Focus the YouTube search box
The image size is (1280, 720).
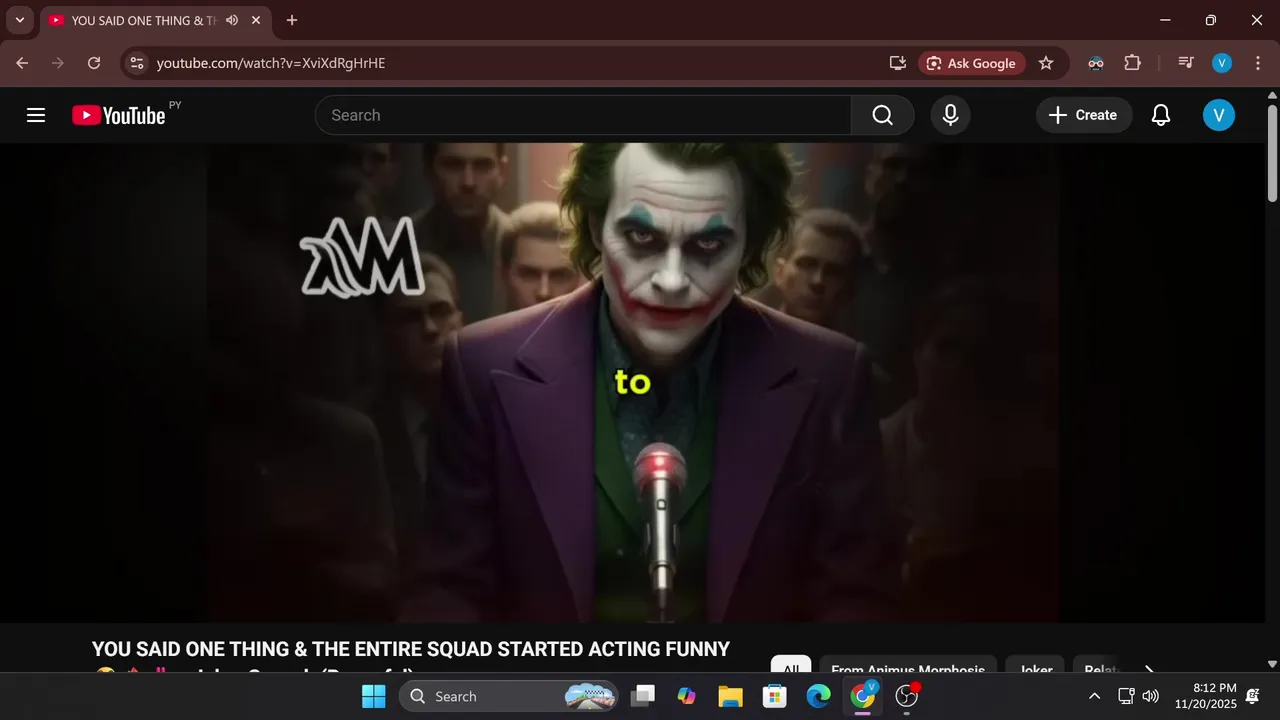584,115
